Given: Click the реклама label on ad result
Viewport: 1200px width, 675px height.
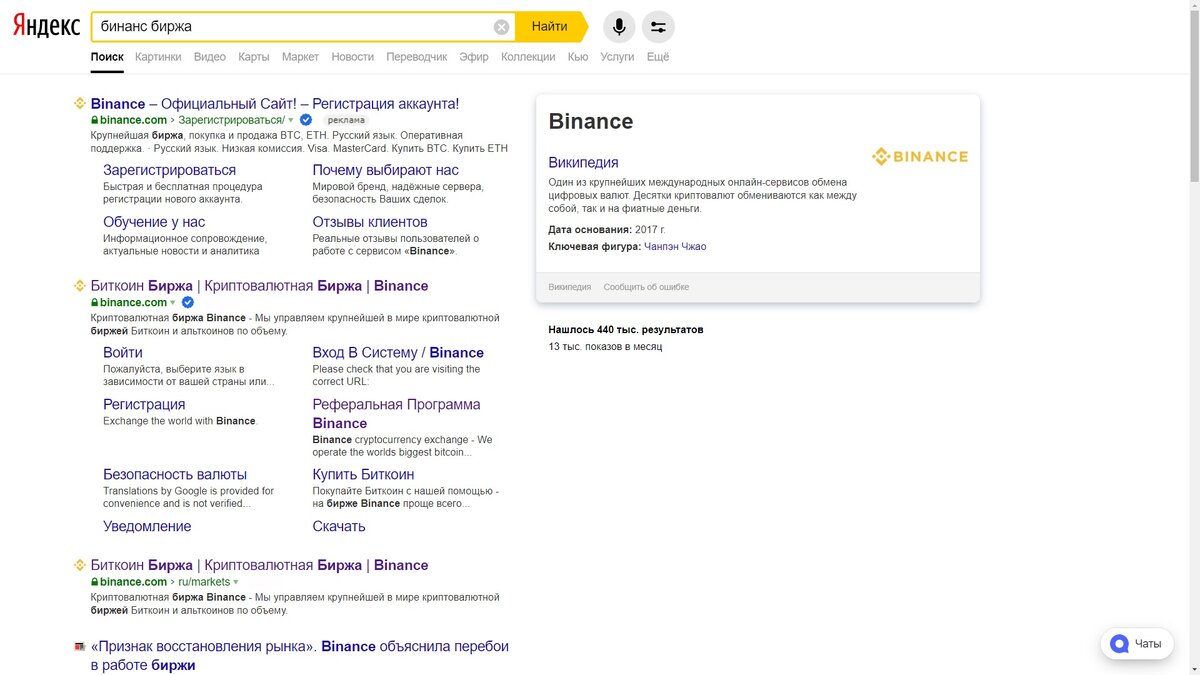Looking at the screenshot, I should point(346,120).
